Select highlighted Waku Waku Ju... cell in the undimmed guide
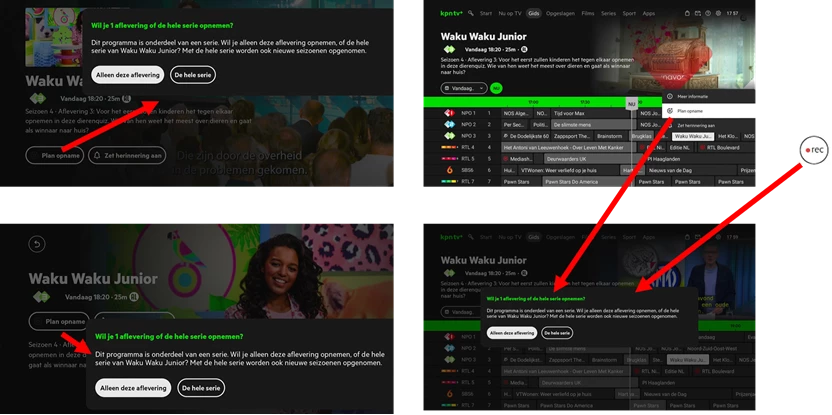The width and height of the screenshot is (832, 415). click(692, 136)
